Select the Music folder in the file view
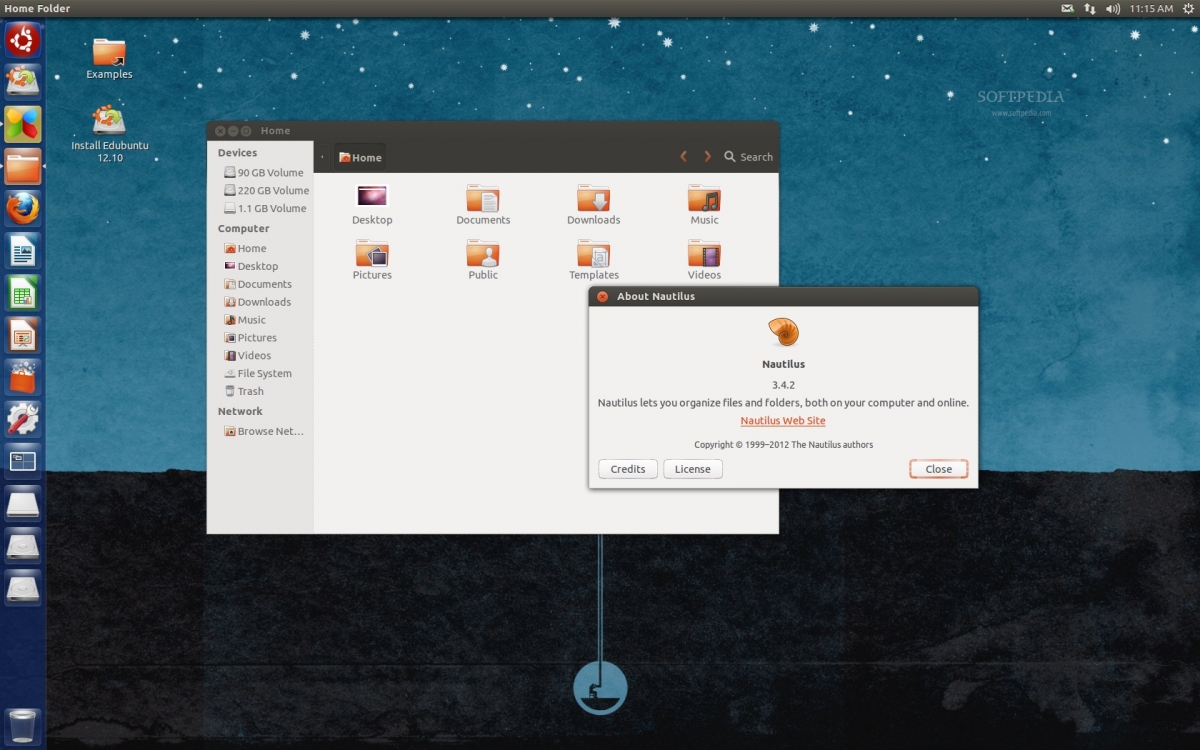This screenshot has height=750, width=1200. 703,199
